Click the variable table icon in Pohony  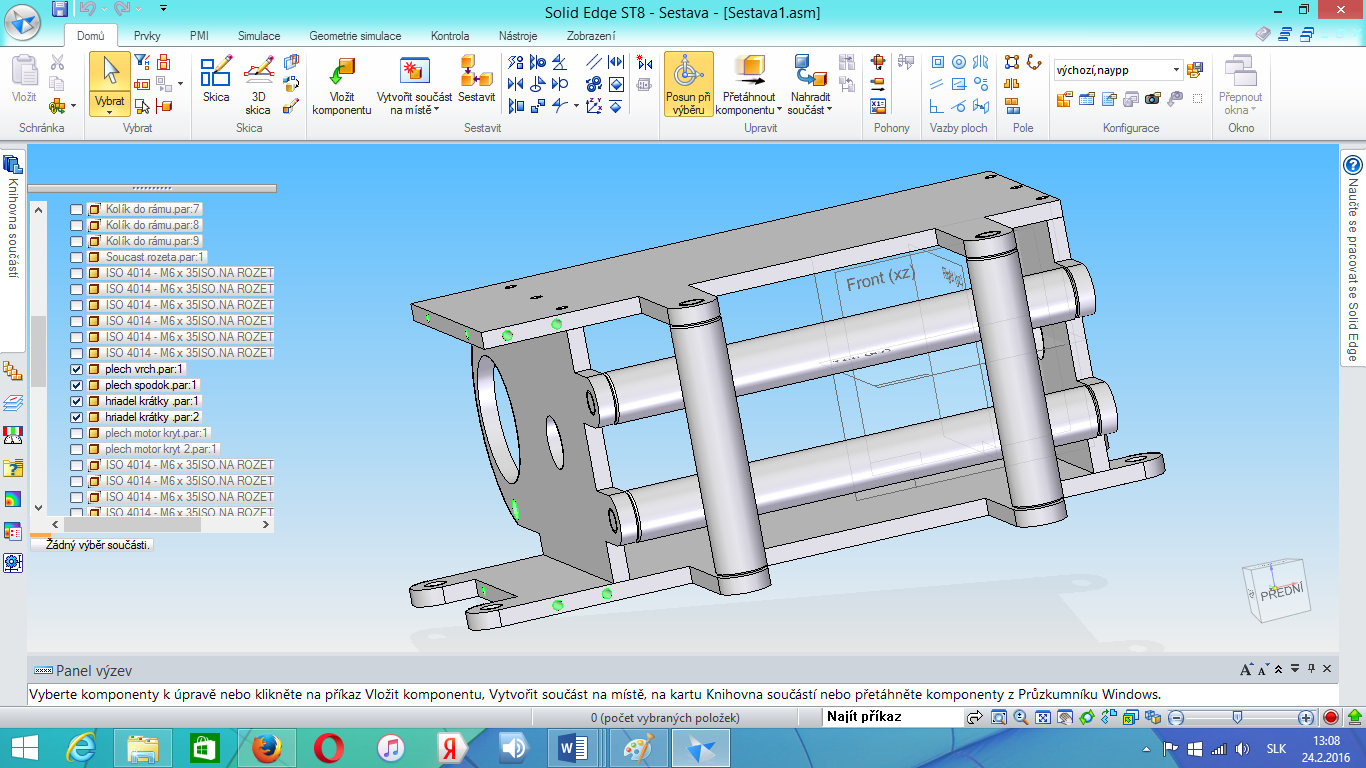[878, 106]
